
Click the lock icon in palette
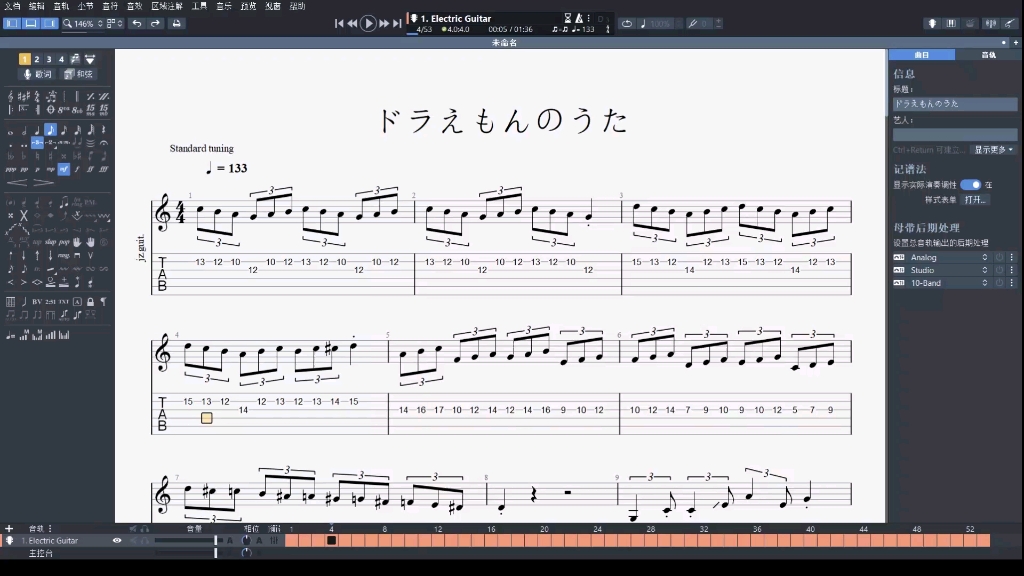[x=90, y=302]
